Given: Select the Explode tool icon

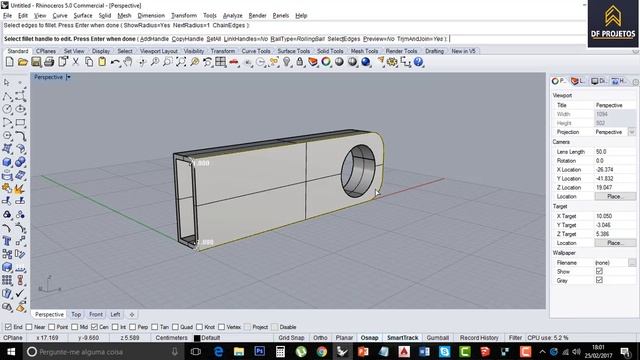Looking at the screenshot, I should 20,189.
